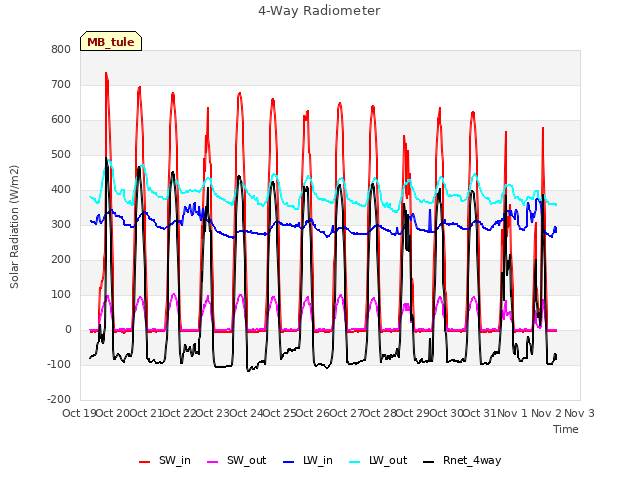Click the Oct 27 x-axis label
This screenshot has height=480, width=640.
(x=346, y=413)
